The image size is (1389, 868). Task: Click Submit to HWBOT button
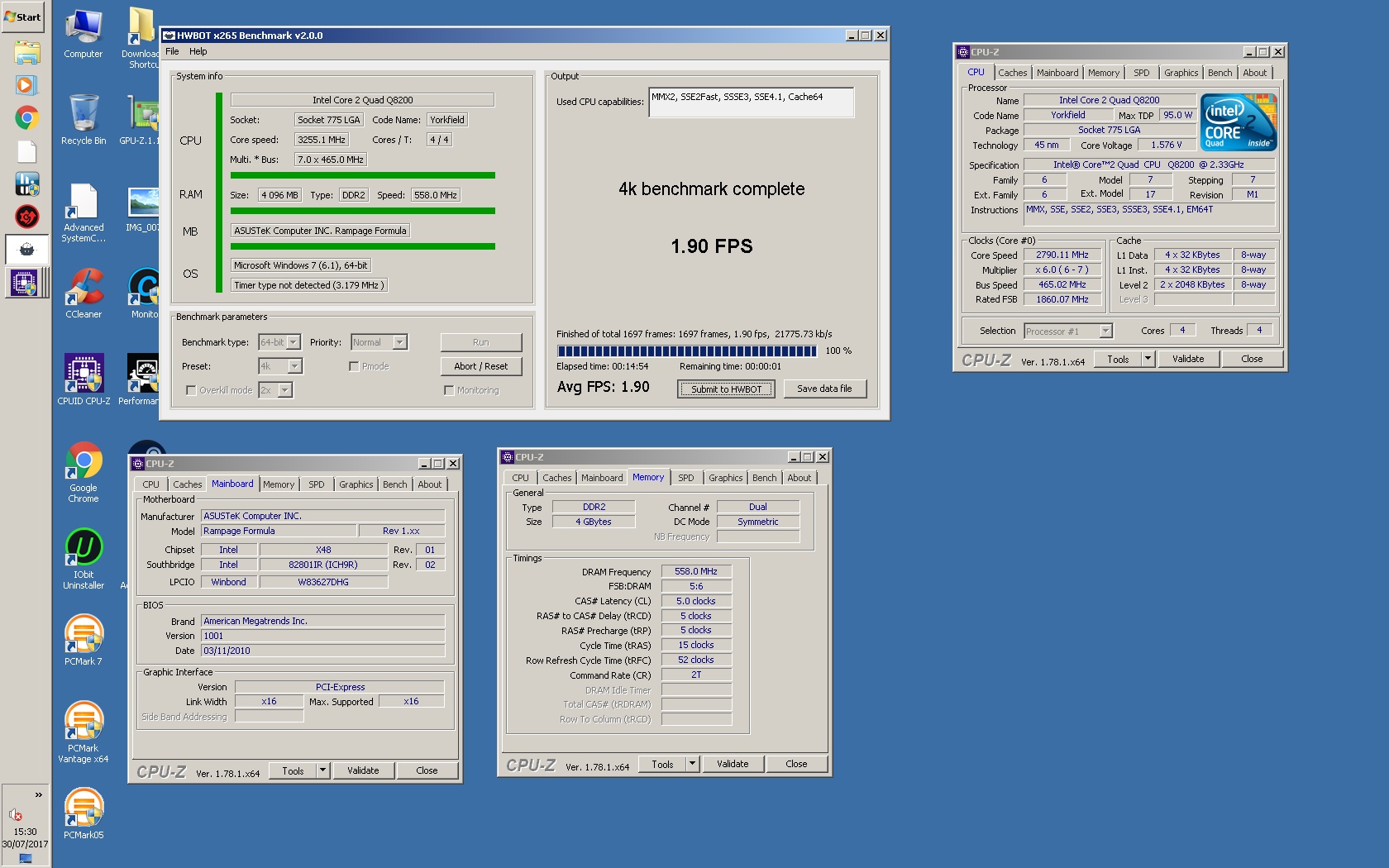[726, 389]
